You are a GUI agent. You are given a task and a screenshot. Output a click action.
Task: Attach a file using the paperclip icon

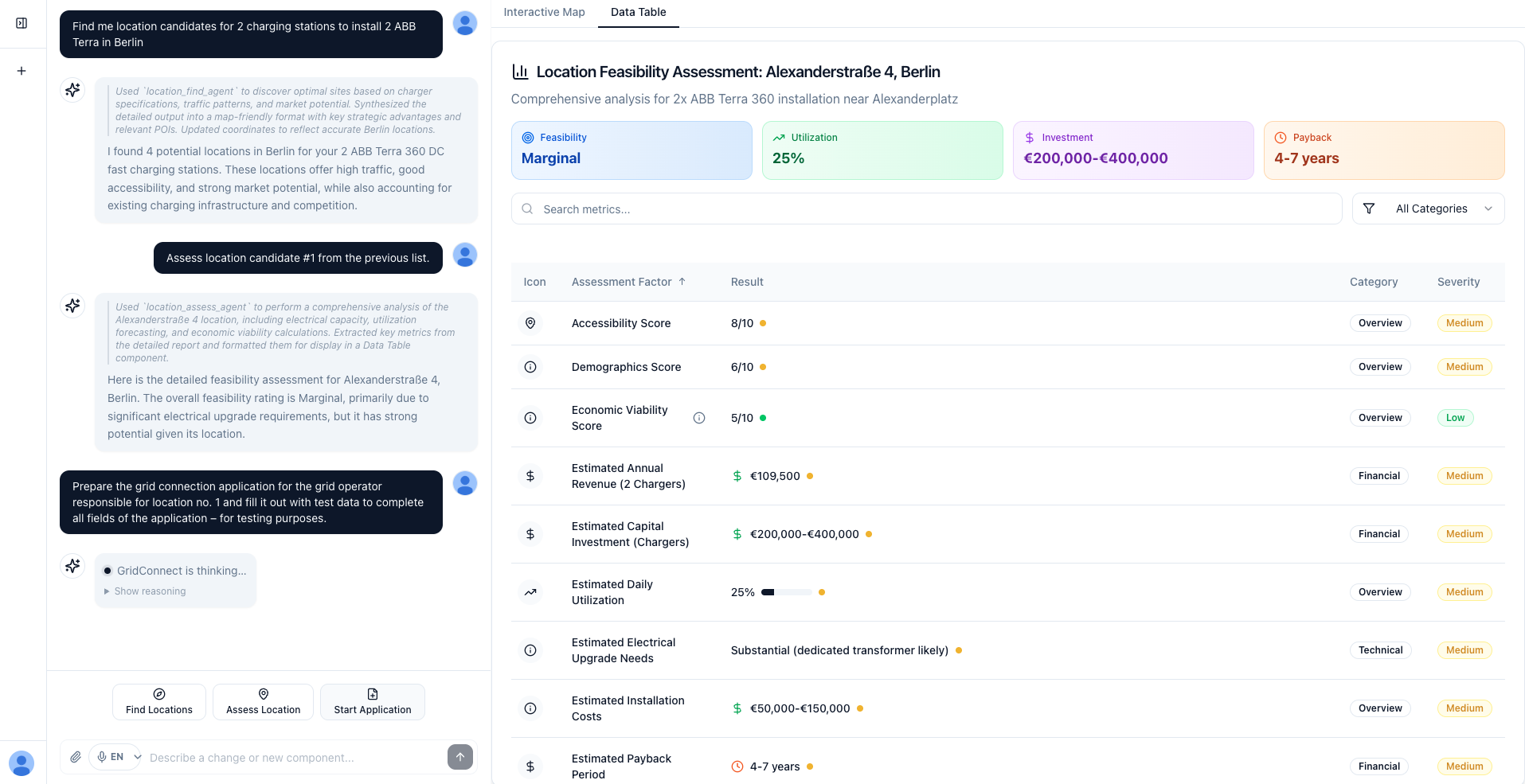(76, 757)
